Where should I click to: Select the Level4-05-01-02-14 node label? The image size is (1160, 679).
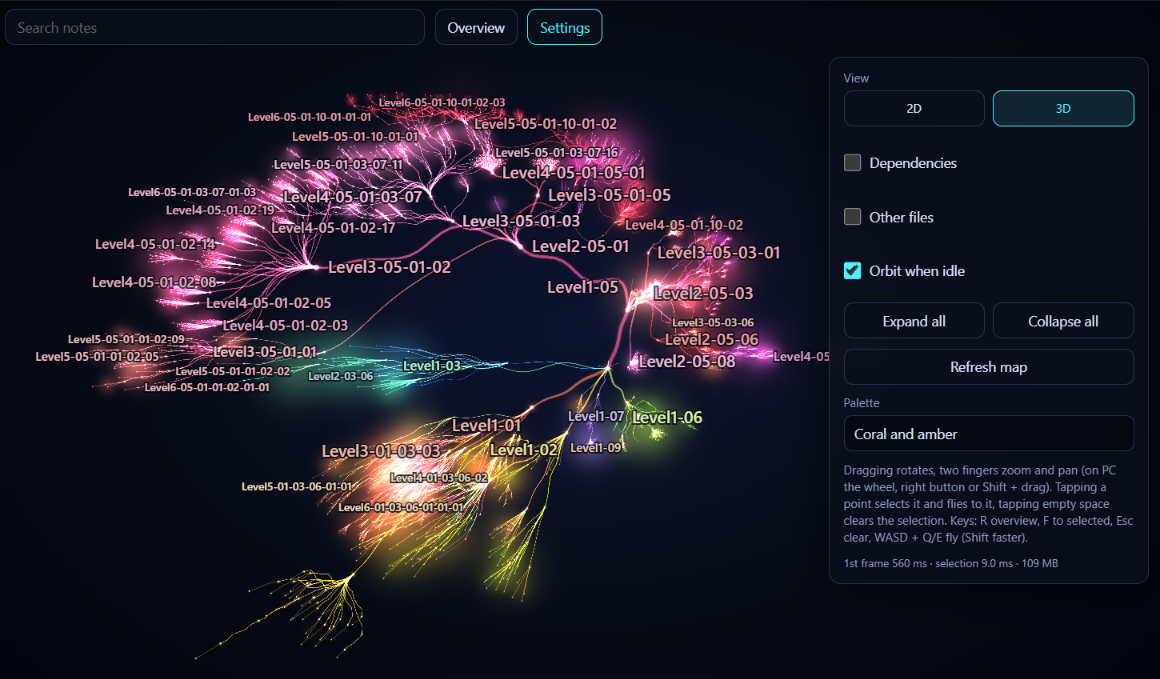click(x=155, y=244)
